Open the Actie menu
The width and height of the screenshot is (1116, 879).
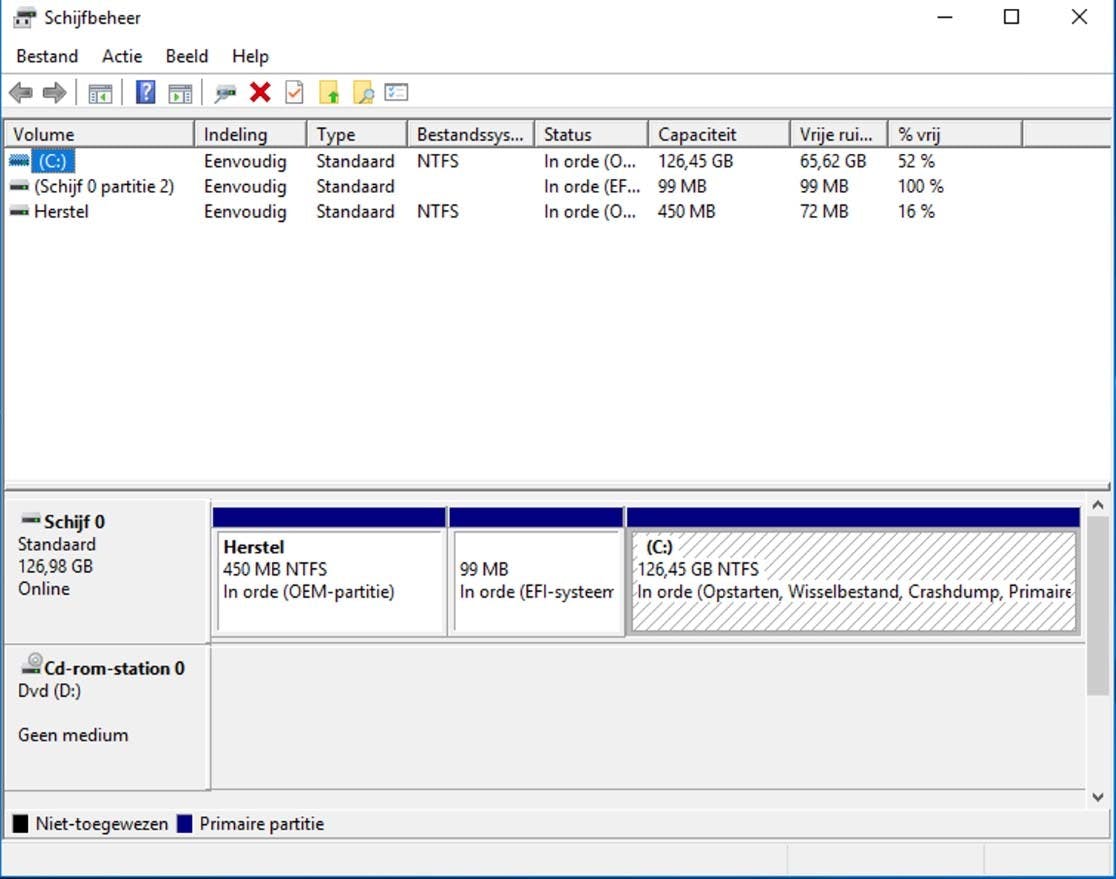pos(122,56)
